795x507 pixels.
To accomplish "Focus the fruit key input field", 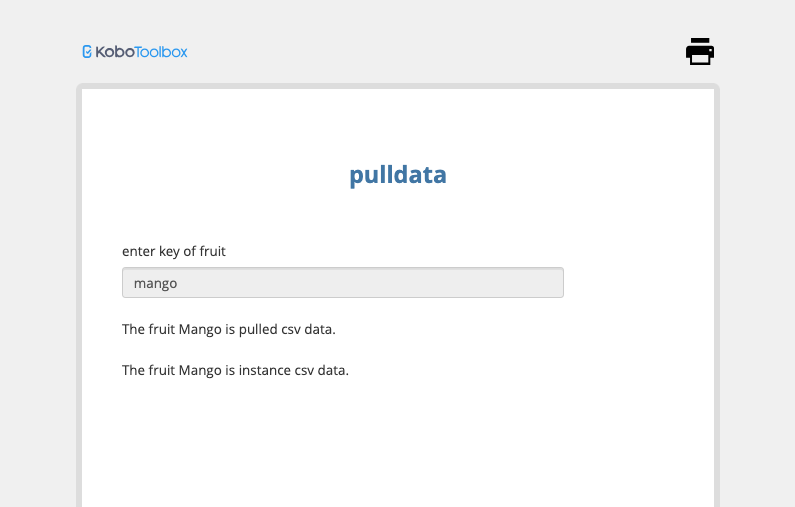I will tap(342, 283).
